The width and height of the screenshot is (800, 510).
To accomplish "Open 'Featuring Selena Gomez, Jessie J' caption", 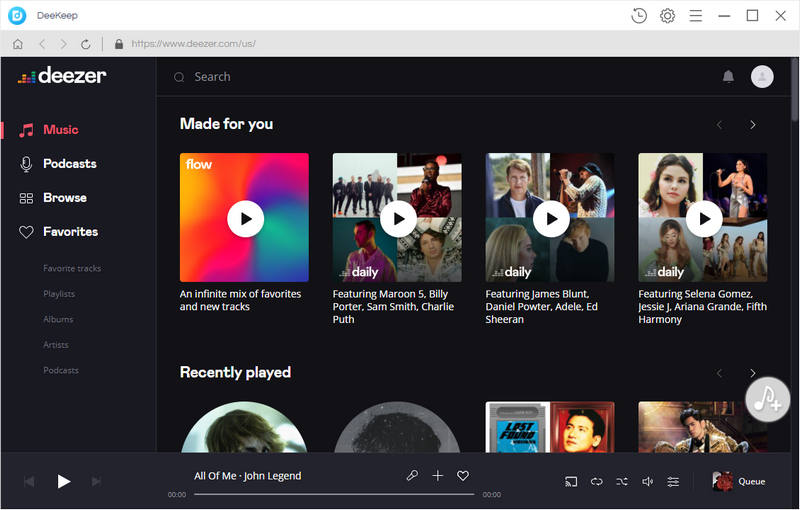I will pyautogui.click(x=703, y=307).
